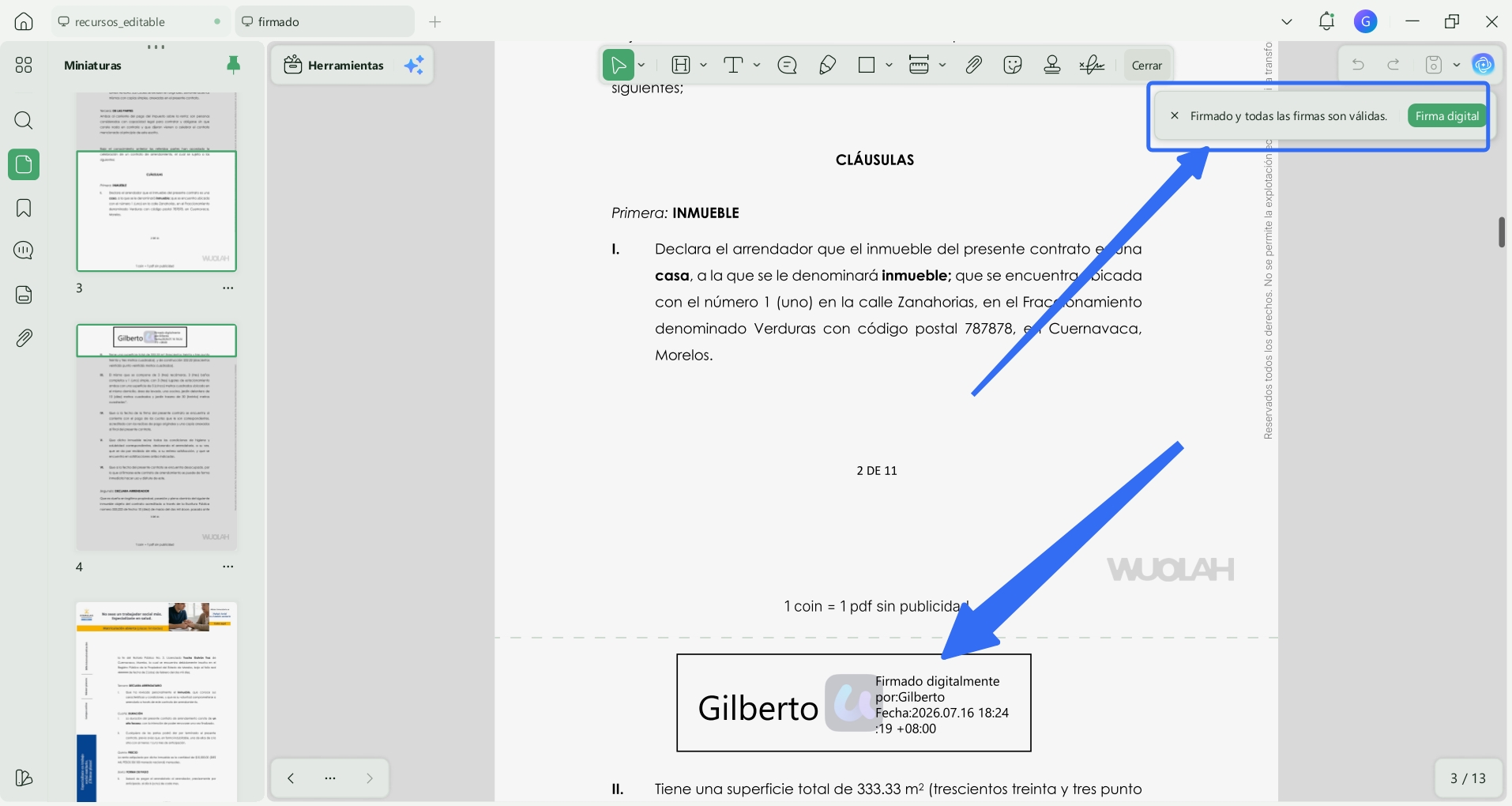Click the Miniaturas panel drag handle dots

pos(156,47)
